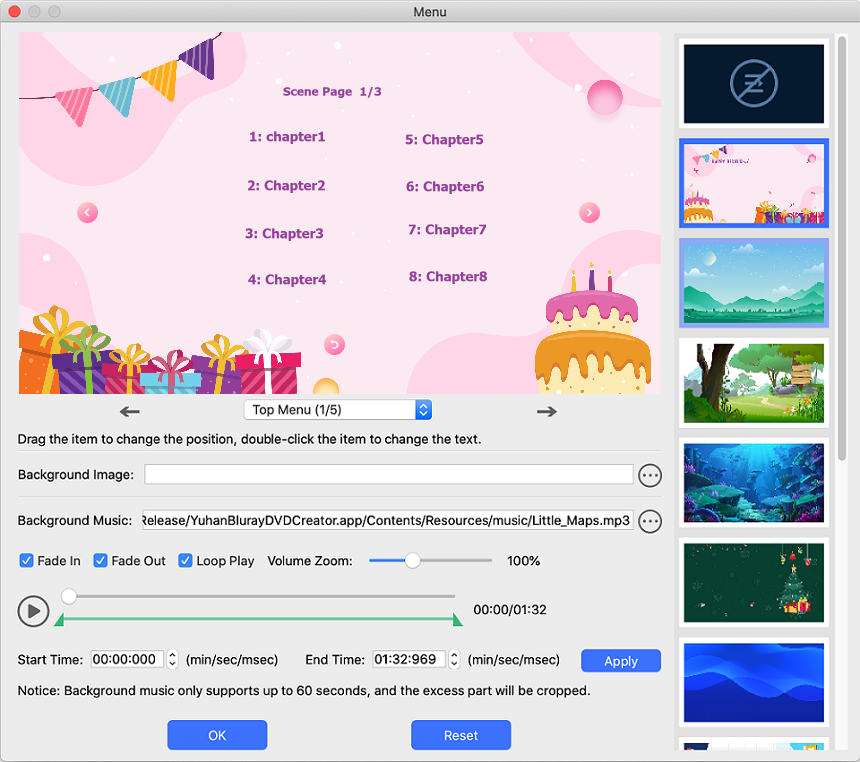Image resolution: width=860 pixels, height=762 pixels.
Task: Click the pink next-scene arrow in preview
Action: coord(590,212)
